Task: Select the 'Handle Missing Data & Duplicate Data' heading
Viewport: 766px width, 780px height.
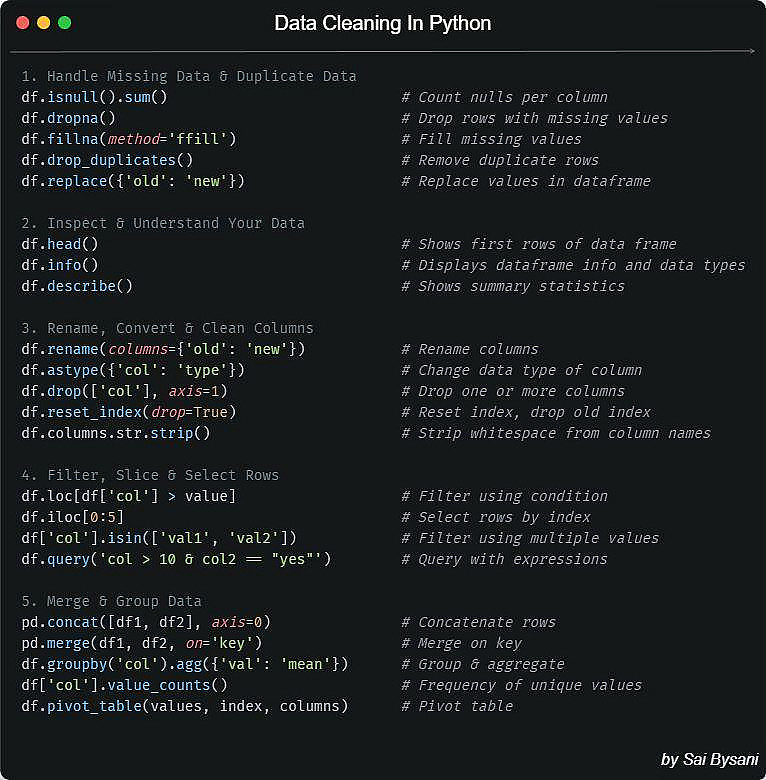Action: click(x=189, y=76)
